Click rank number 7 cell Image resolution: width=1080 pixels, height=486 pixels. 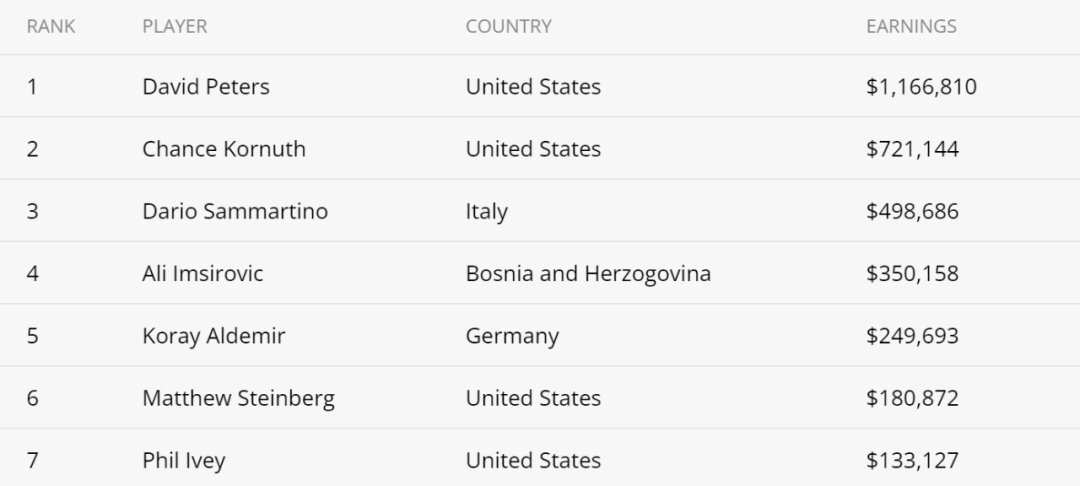pyautogui.click(x=32, y=461)
